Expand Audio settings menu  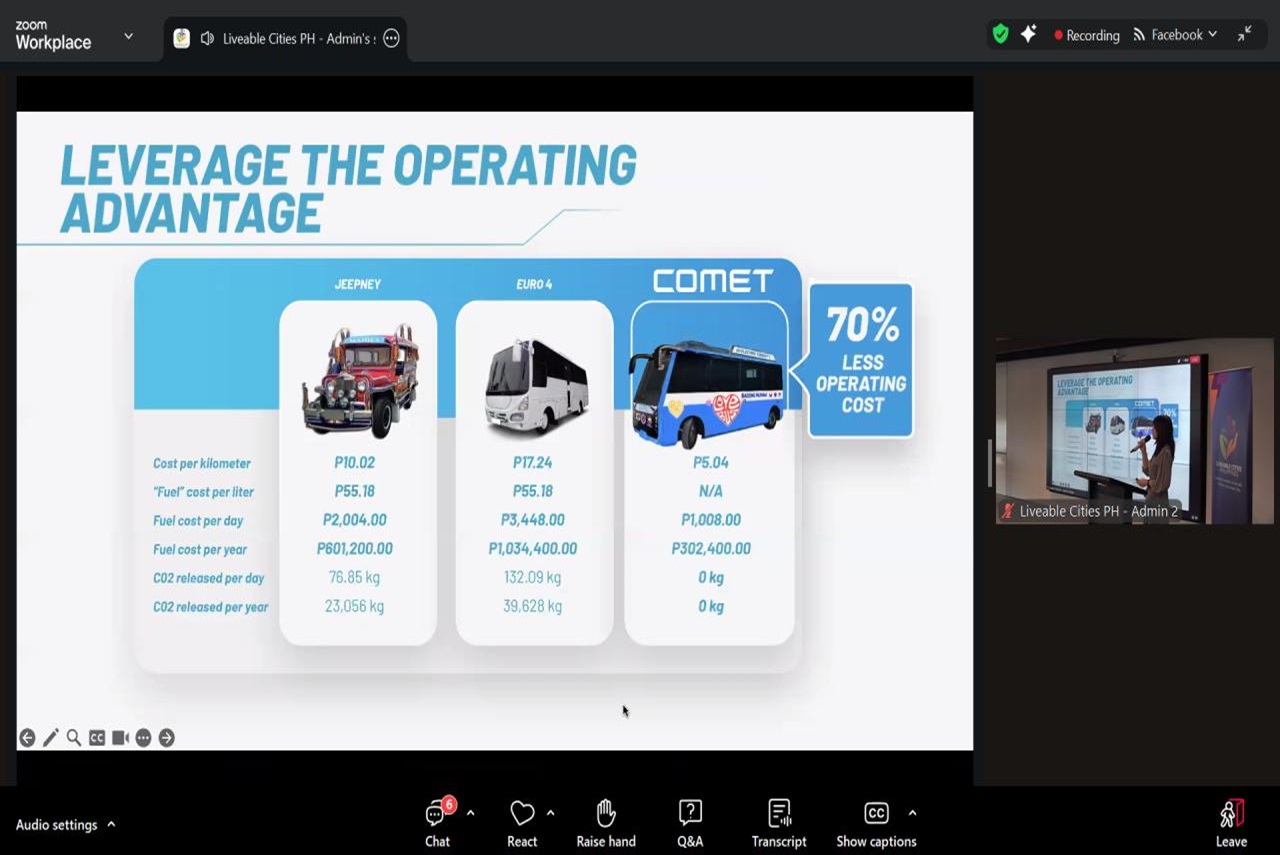(x=66, y=825)
